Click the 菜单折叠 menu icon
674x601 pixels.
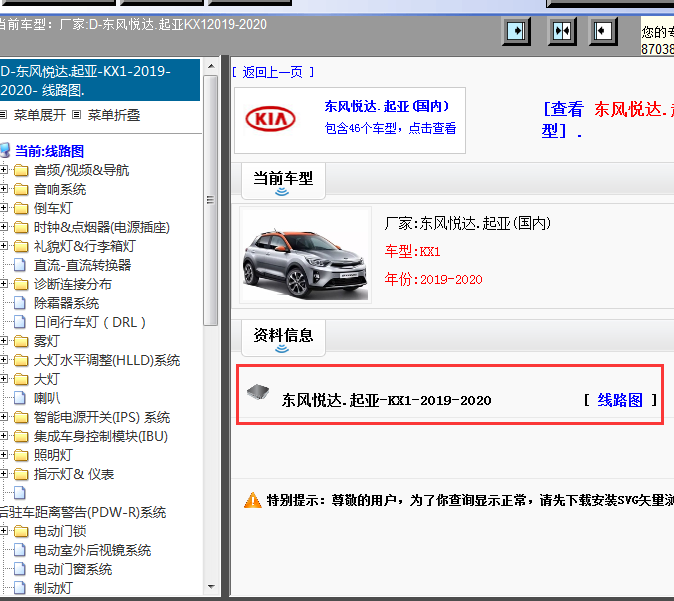click(x=77, y=115)
